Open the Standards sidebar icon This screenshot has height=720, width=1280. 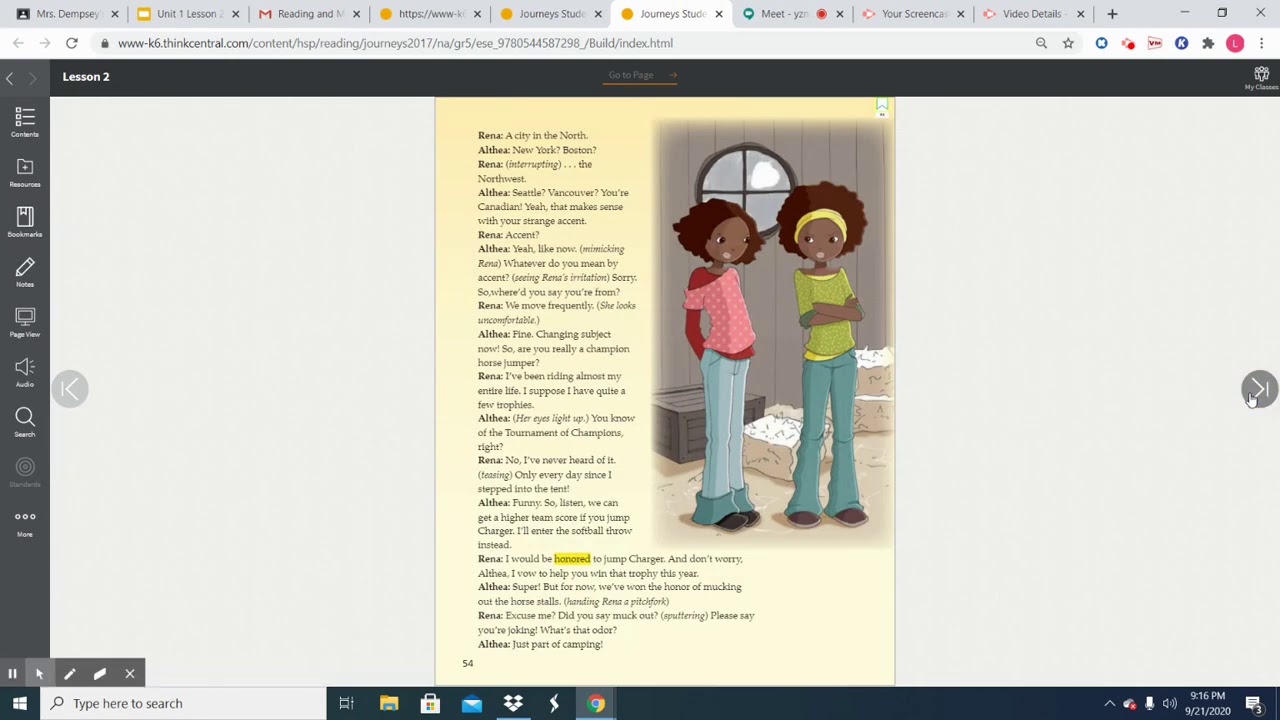click(x=25, y=472)
